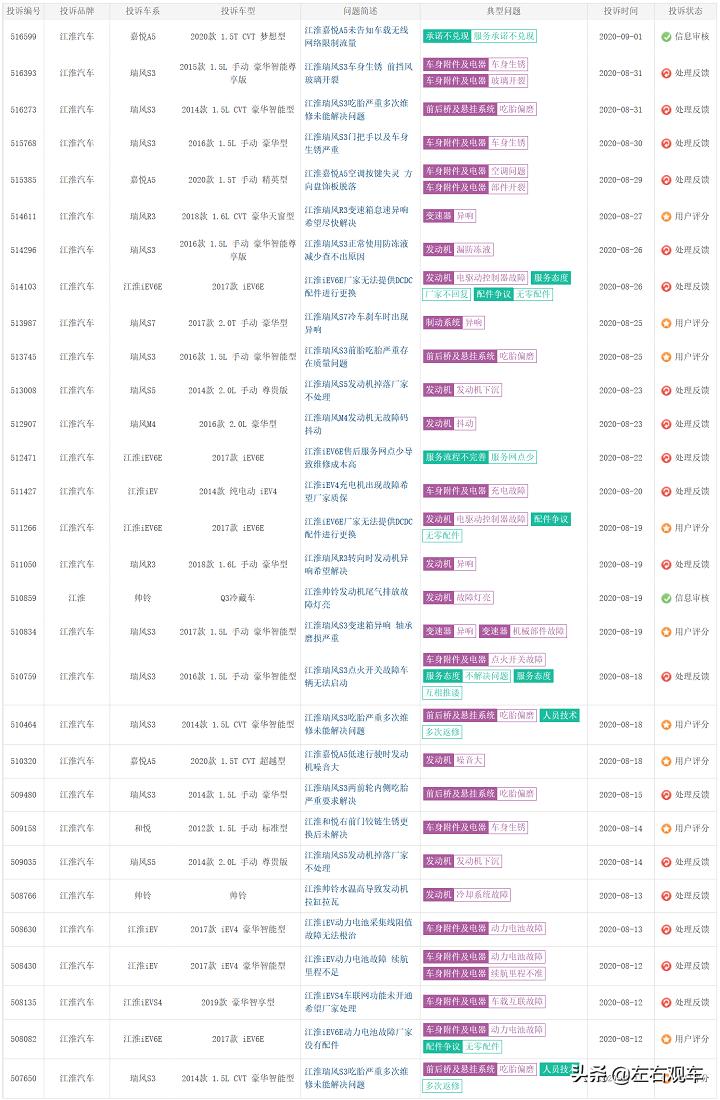This screenshot has width=720, height=1100.
Task: Open summary 江淮iEVS4车联网功能未开通
Action: click(358, 1002)
